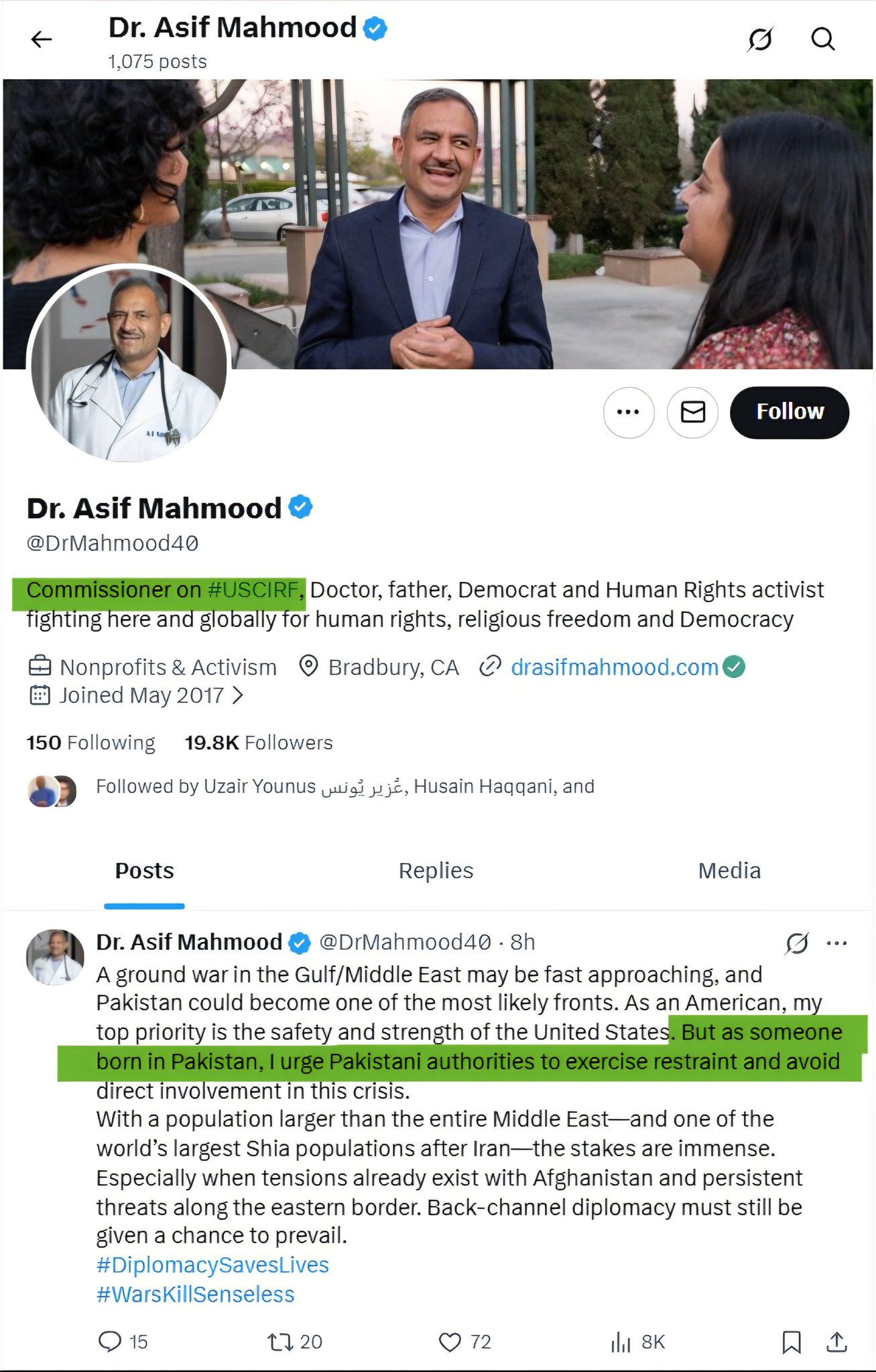Open the three-dot profile options menu
The width and height of the screenshot is (876, 1372).
pos(628,412)
